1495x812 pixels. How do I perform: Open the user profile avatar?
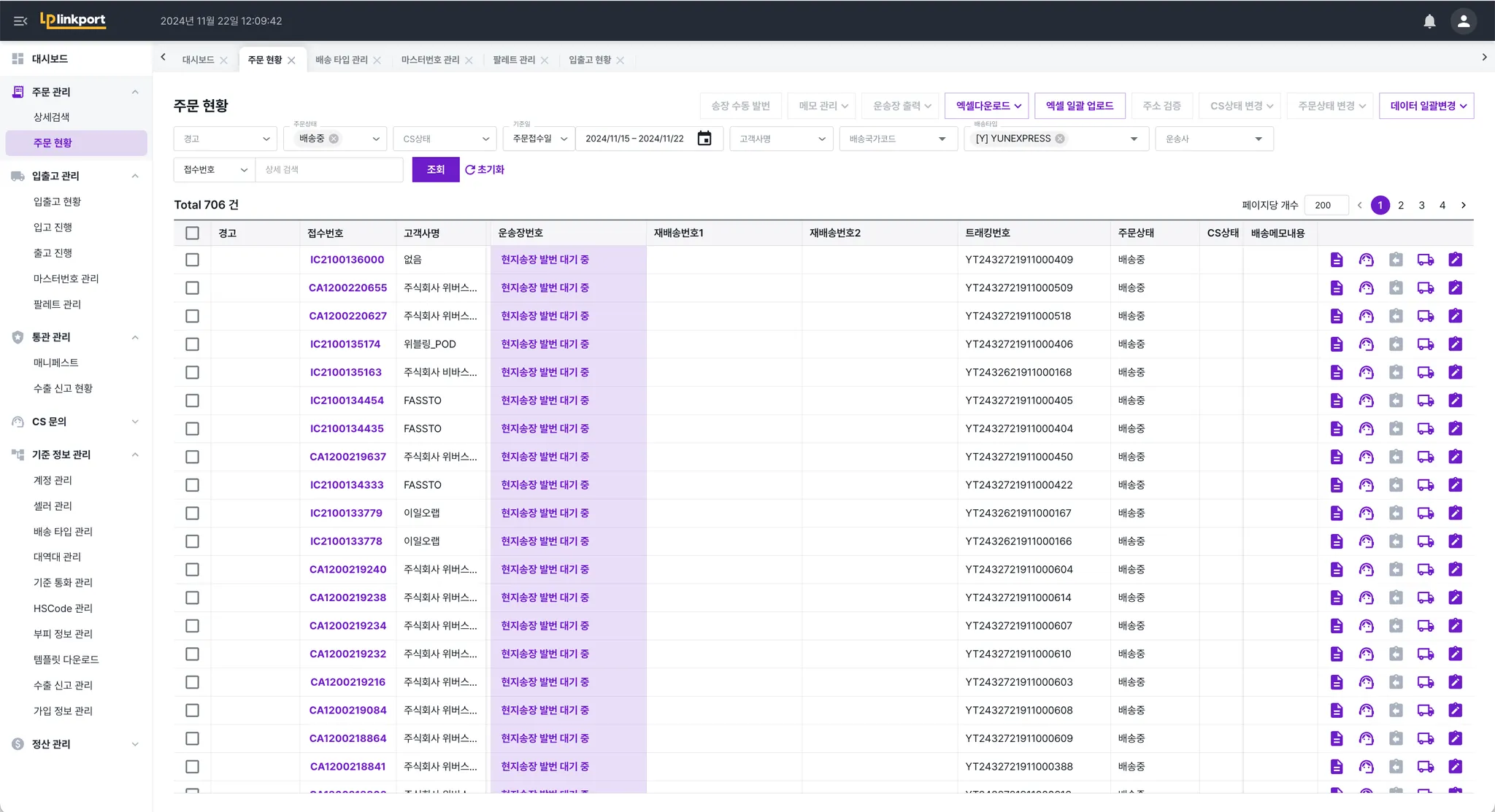click(x=1463, y=21)
